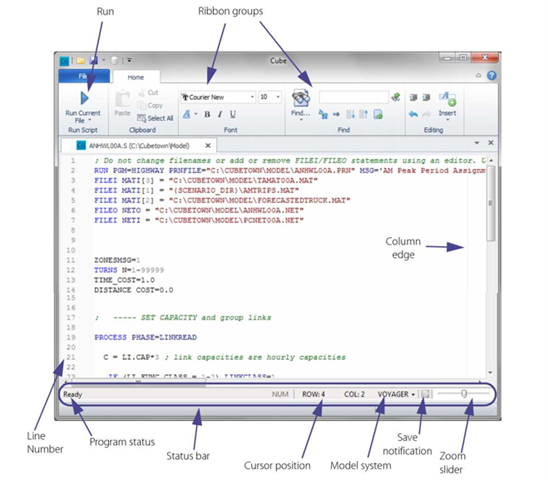Click the Replace icon in Find group
Screen dimensions: 548x480
[x=323, y=114]
